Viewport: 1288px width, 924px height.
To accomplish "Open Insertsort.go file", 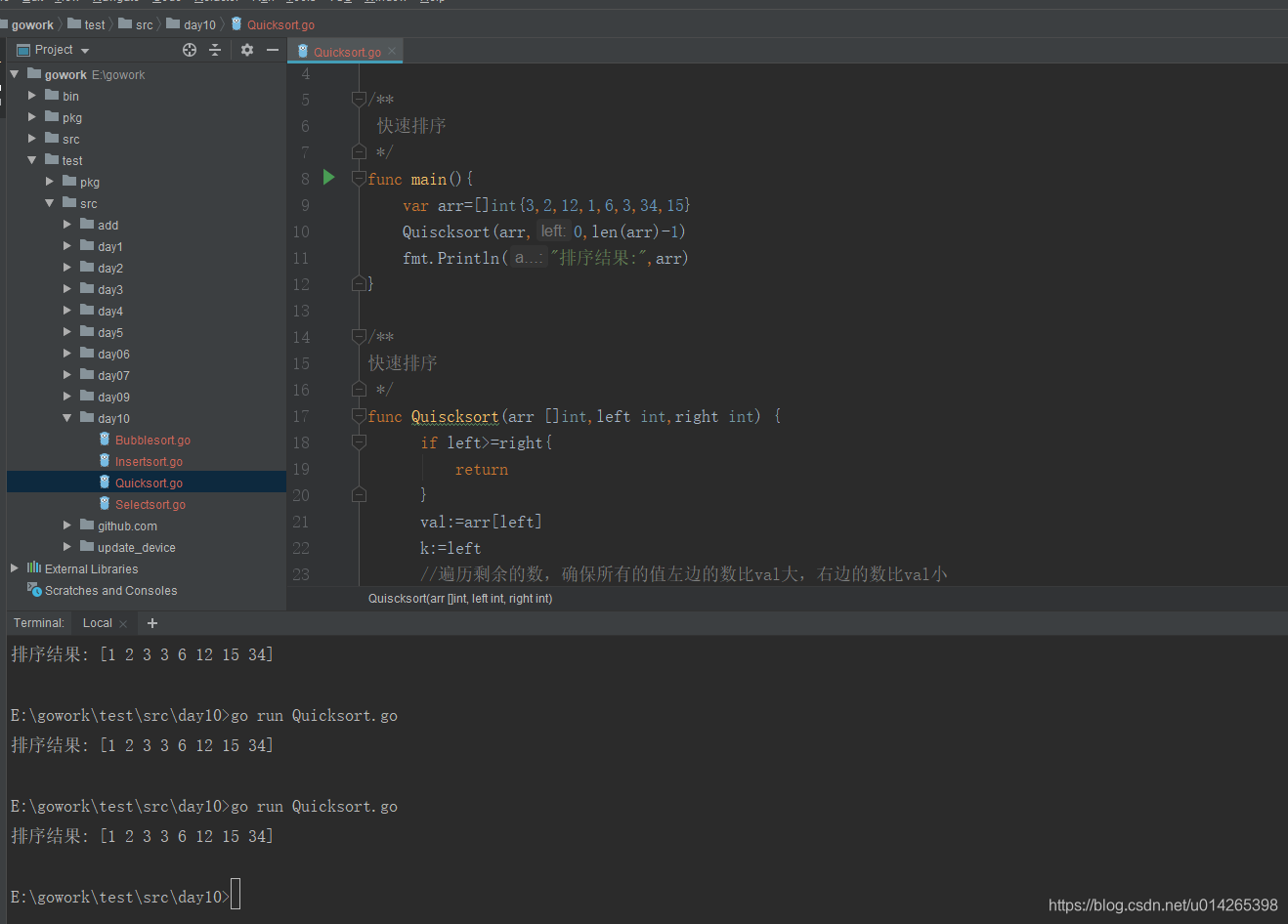I will click(149, 462).
